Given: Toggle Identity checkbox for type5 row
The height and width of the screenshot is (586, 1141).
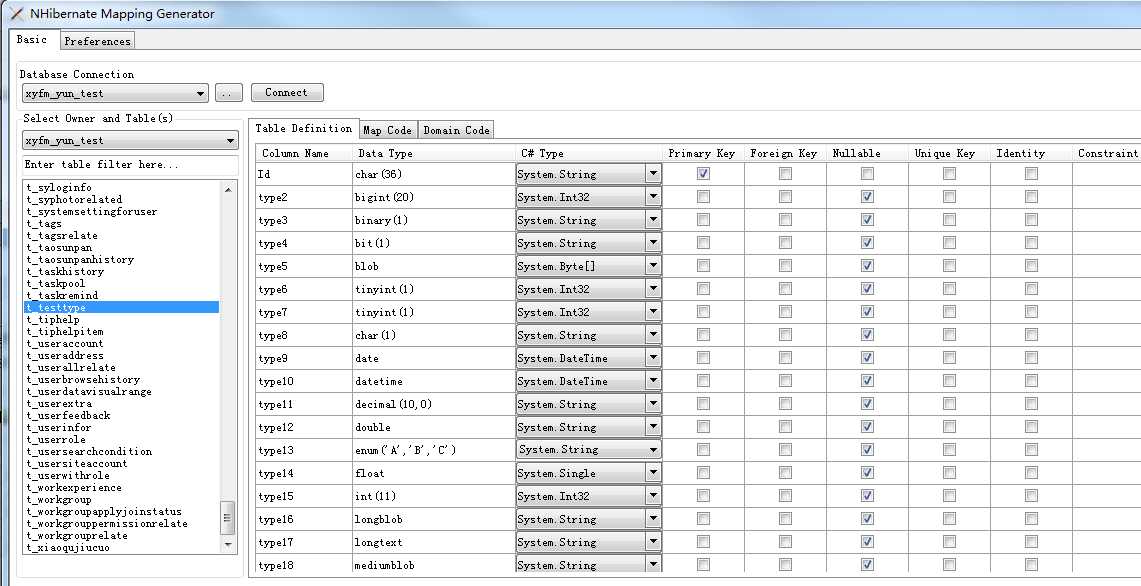Looking at the screenshot, I should tap(1031, 266).
